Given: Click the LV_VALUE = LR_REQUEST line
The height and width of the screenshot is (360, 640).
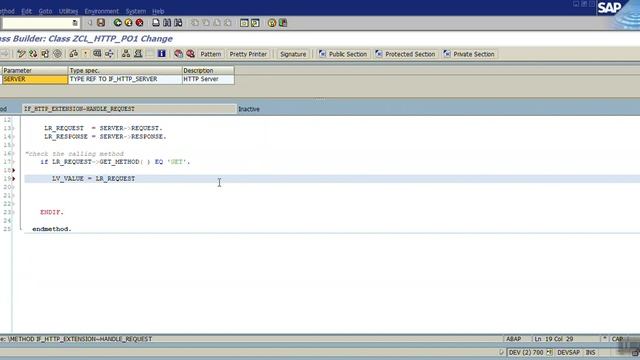Looking at the screenshot, I should [x=93, y=179].
